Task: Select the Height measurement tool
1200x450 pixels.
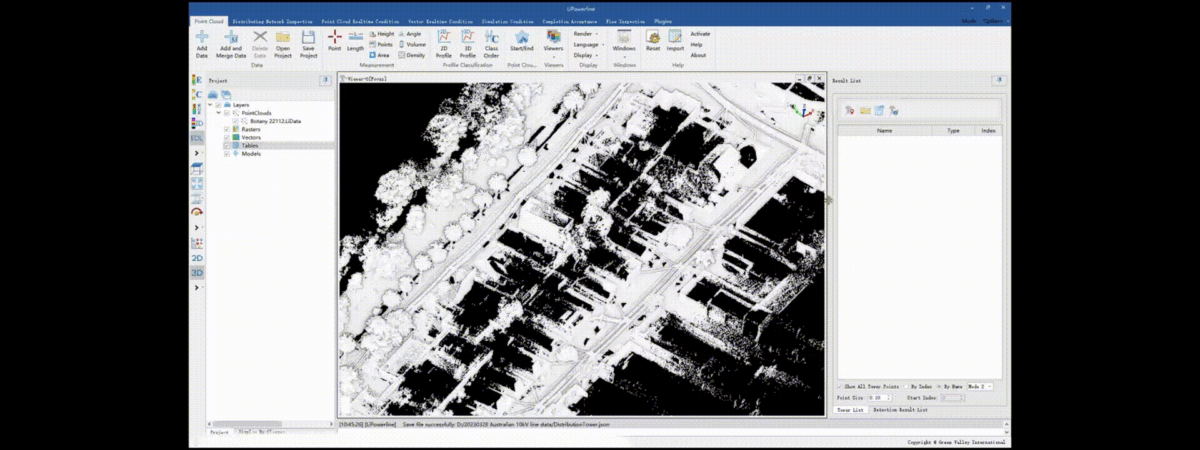Action: coord(381,34)
